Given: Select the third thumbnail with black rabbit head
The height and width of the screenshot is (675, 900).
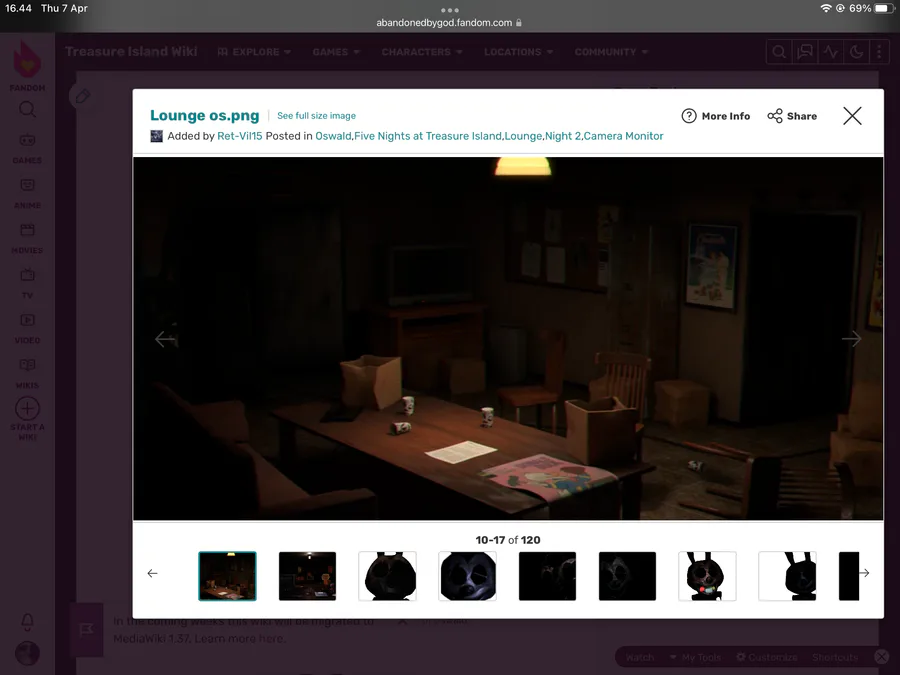Looking at the screenshot, I should click(387, 576).
